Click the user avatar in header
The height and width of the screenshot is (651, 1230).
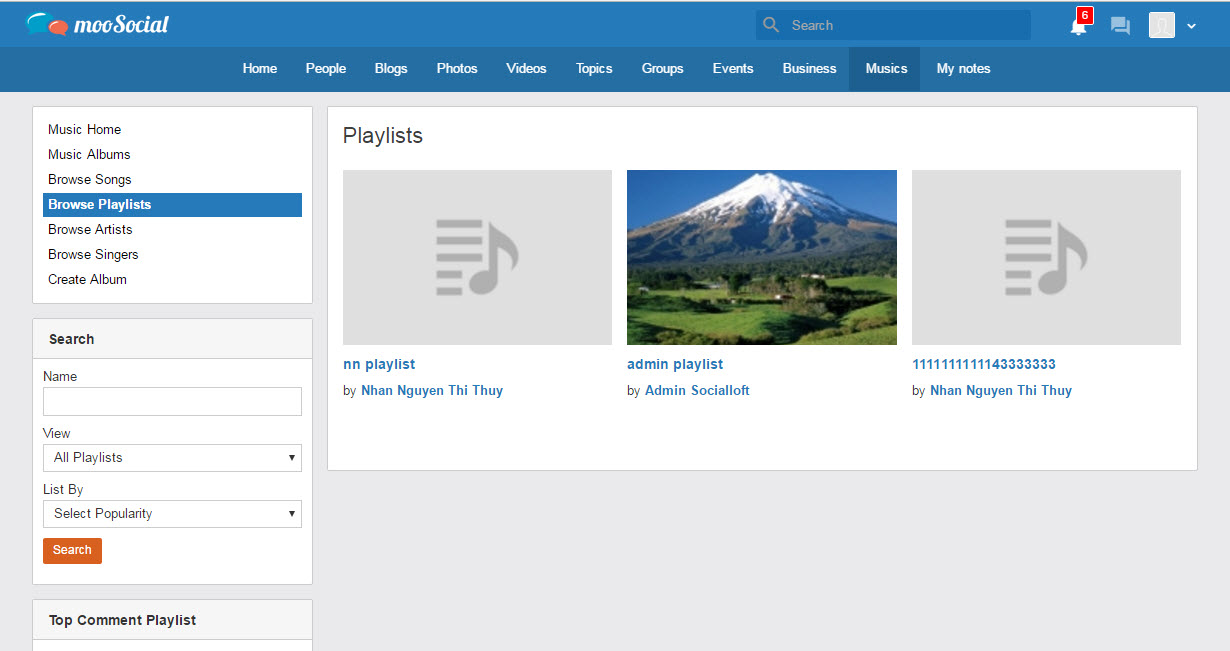[x=1161, y=25]
